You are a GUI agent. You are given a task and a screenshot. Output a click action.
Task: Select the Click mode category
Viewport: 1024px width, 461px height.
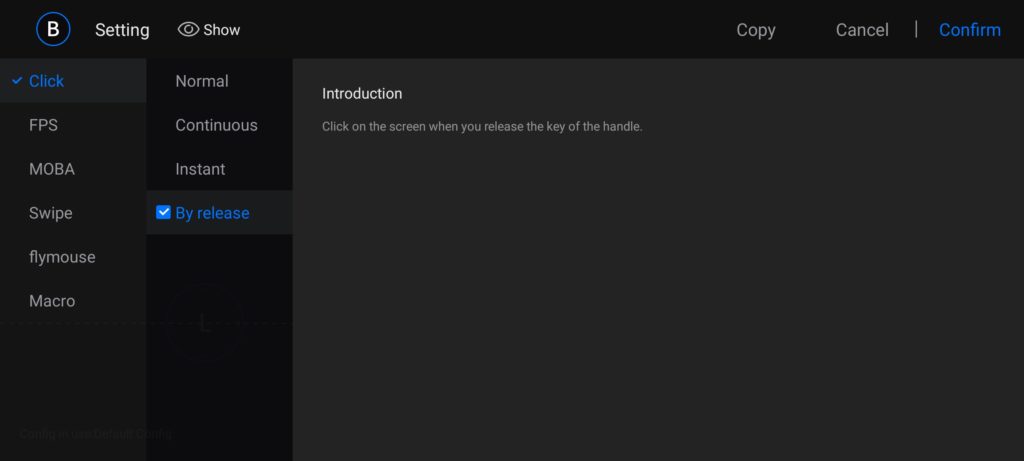[x=47, y=81]
